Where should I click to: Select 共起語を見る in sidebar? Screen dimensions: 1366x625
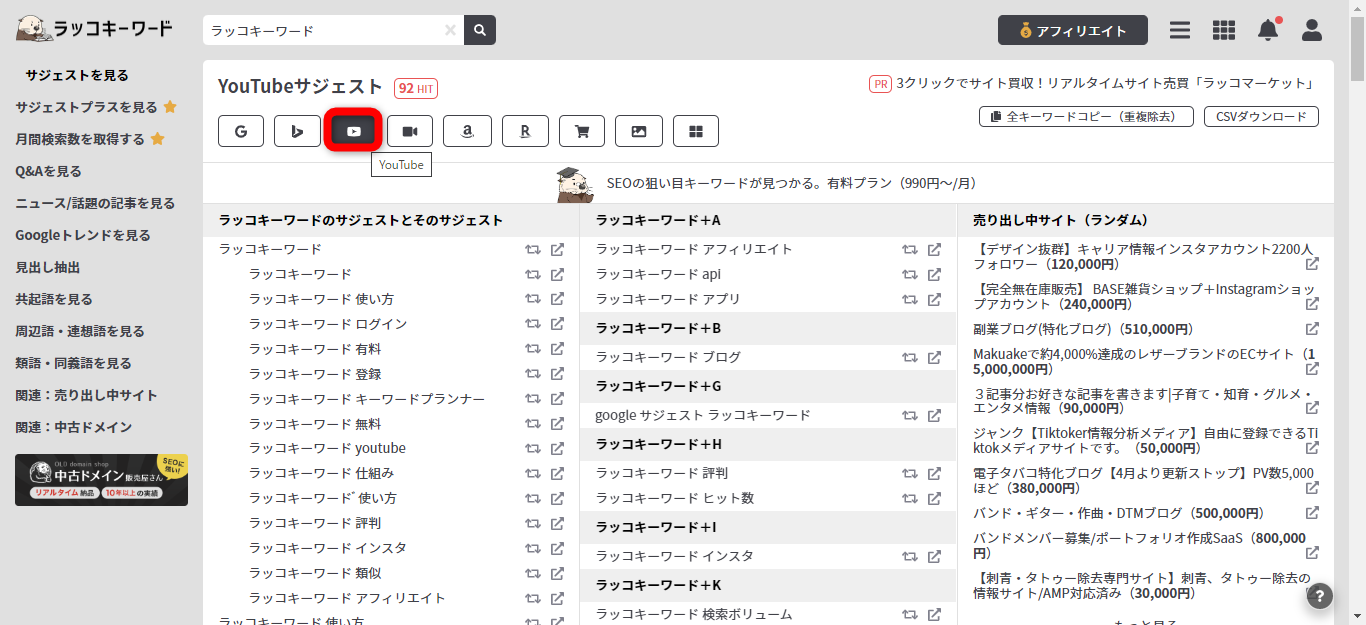tap(54, 299)
